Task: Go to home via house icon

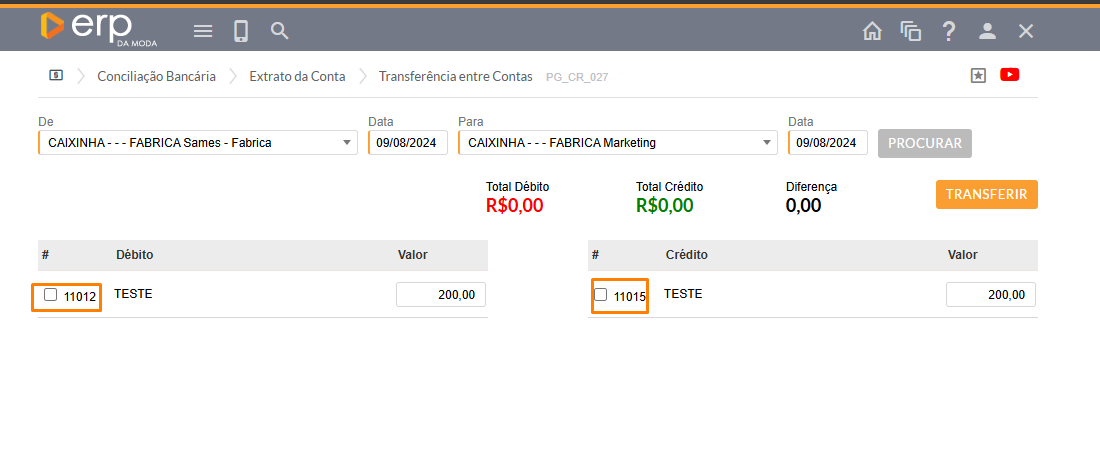Action: tap(872, 31)
